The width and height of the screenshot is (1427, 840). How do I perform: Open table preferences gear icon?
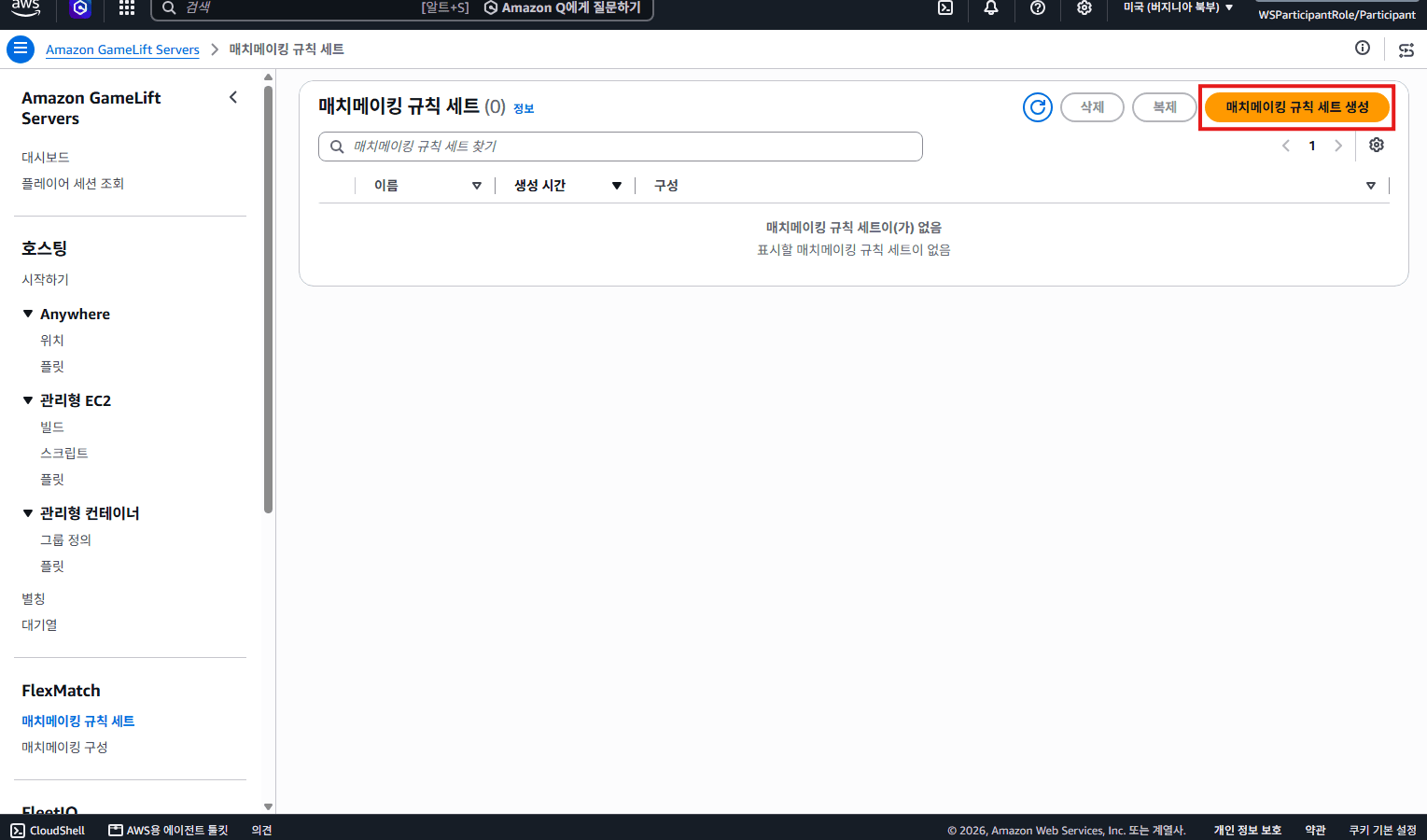[x=1377, y=146]
